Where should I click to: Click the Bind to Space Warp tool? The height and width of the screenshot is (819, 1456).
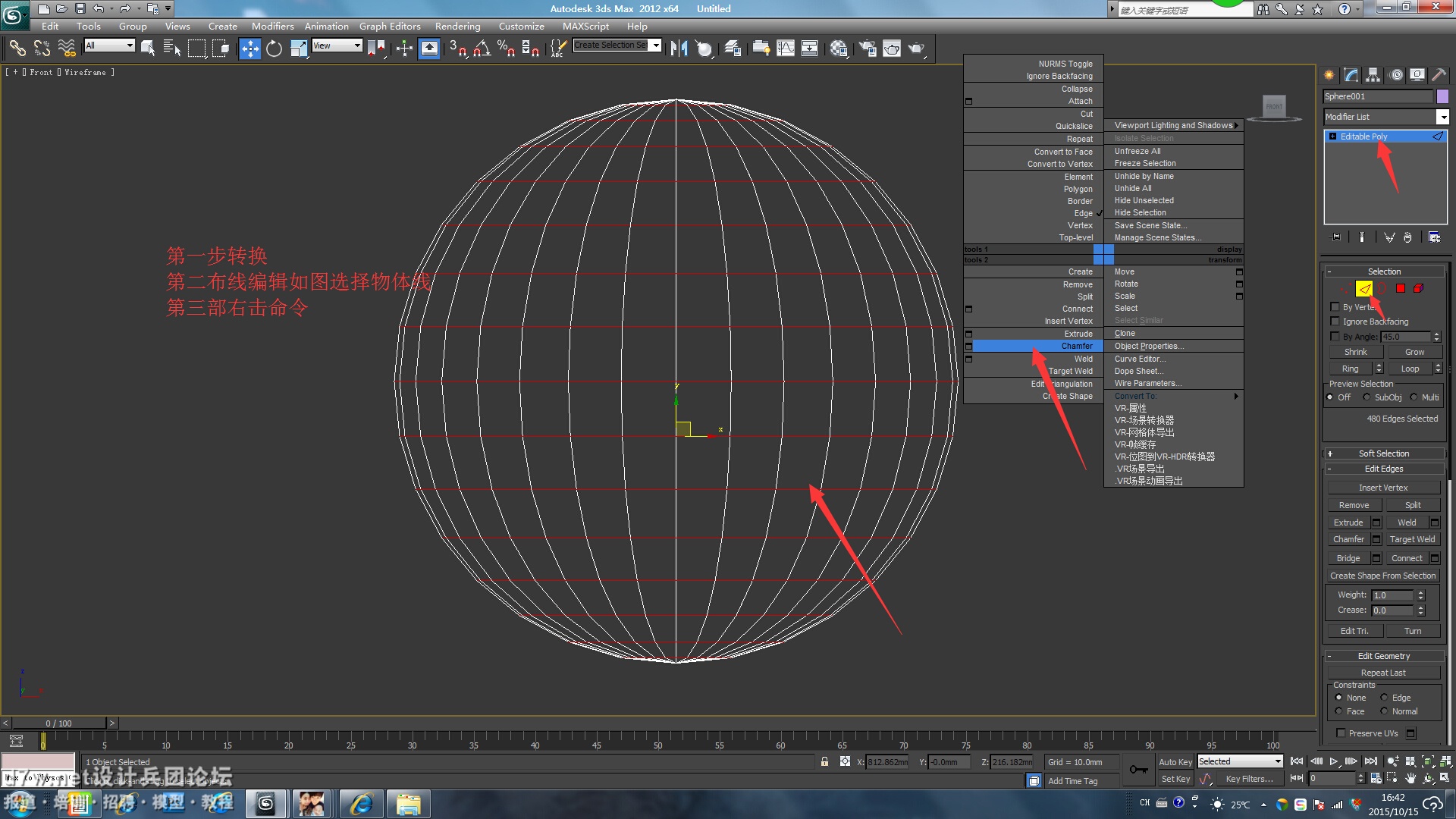tap(67, 49)
